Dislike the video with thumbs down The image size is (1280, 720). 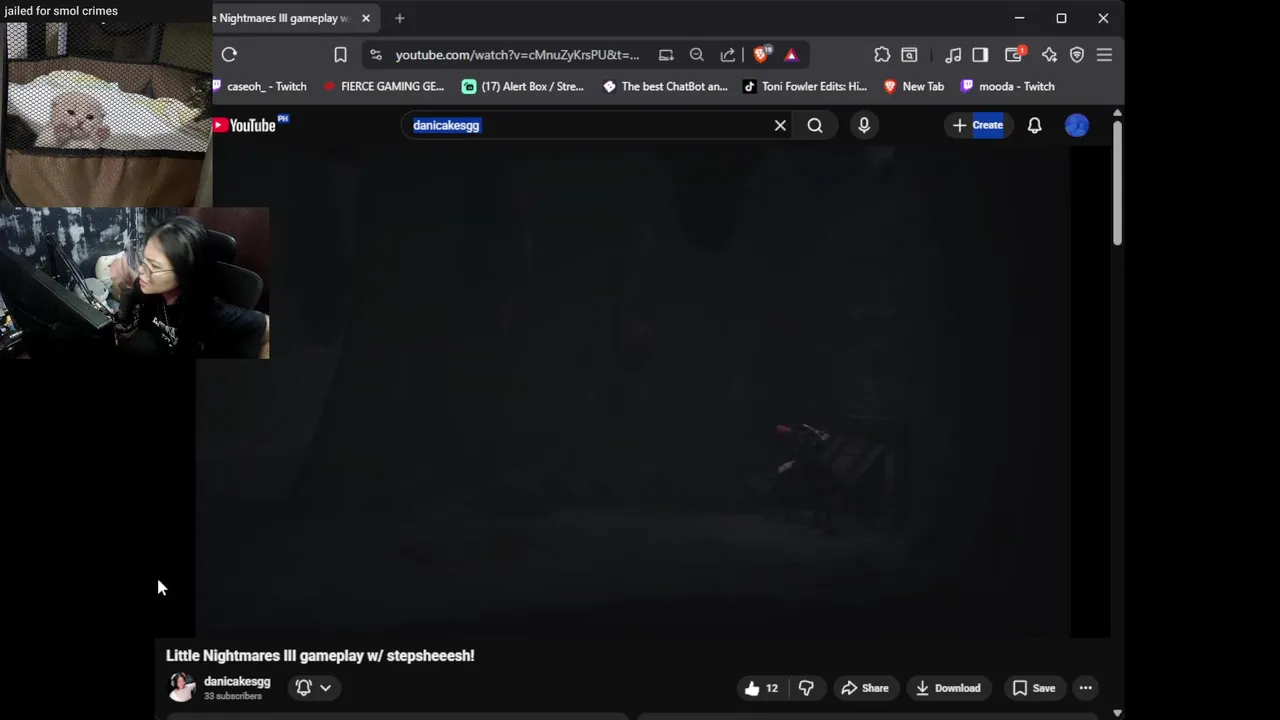[806, 688]
